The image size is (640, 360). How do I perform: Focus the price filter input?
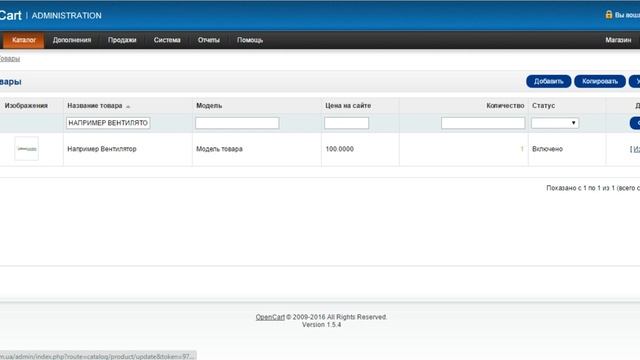347,123
